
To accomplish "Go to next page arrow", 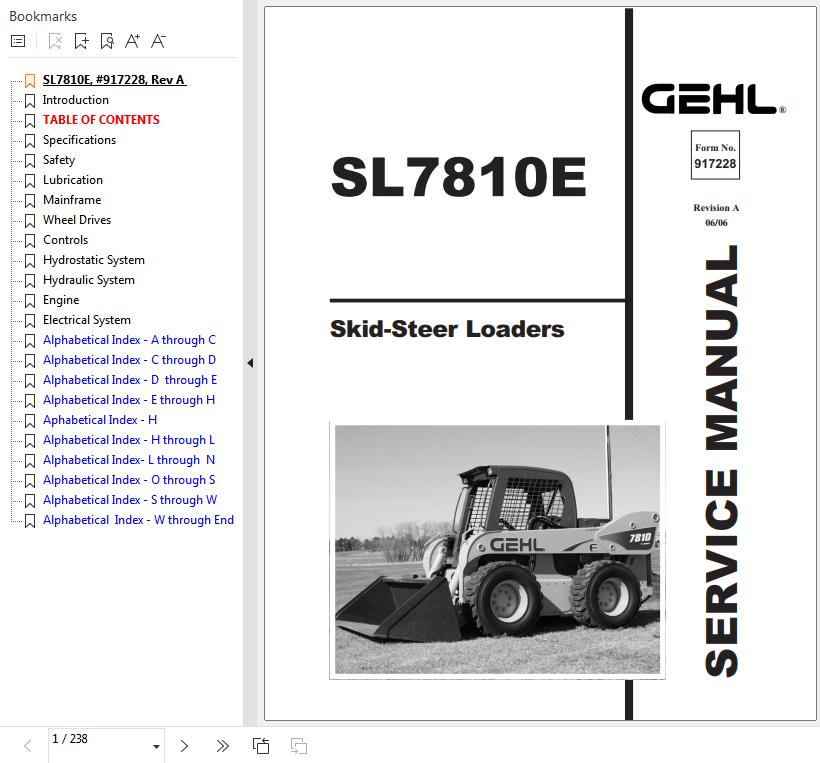I will [x=184, y=746].
